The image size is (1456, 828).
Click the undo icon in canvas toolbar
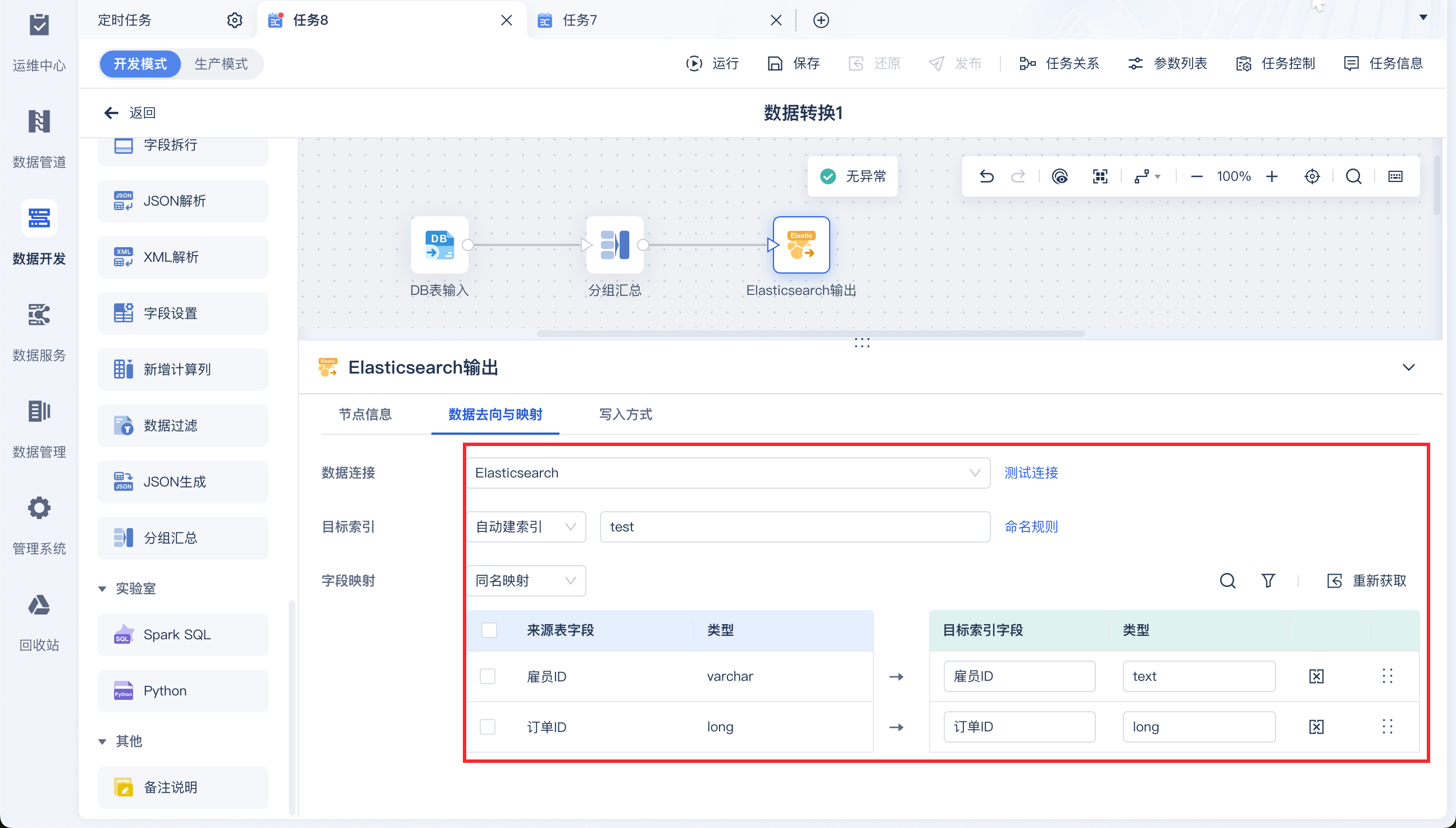coord(986,176)
